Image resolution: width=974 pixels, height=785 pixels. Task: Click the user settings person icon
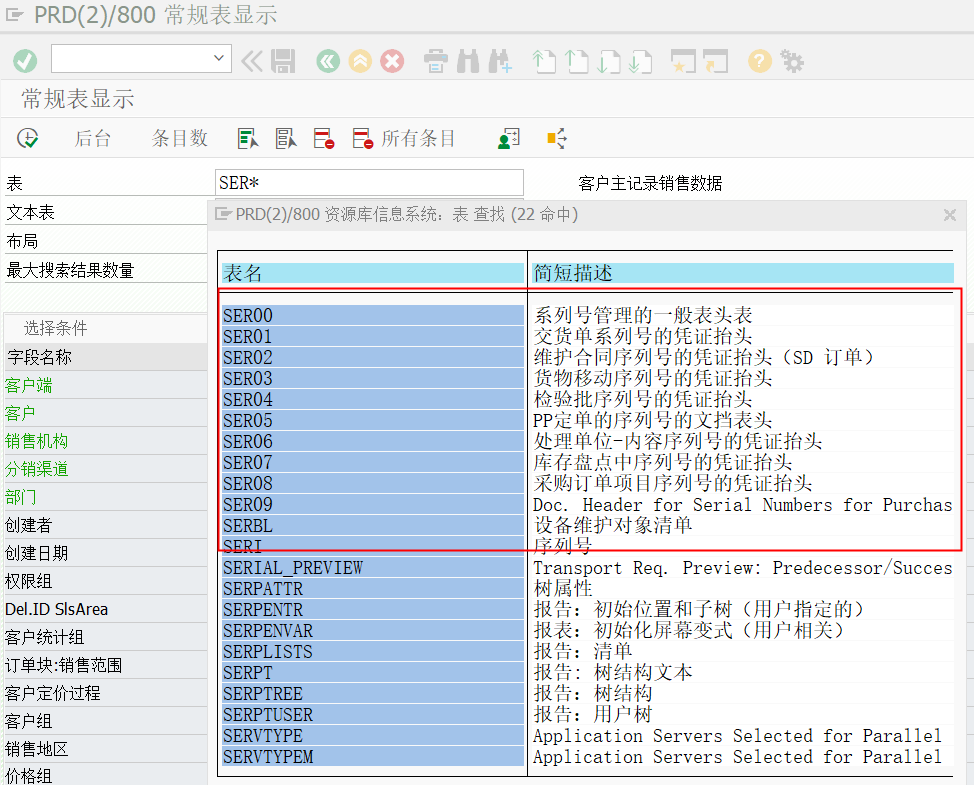click(509, 138)
